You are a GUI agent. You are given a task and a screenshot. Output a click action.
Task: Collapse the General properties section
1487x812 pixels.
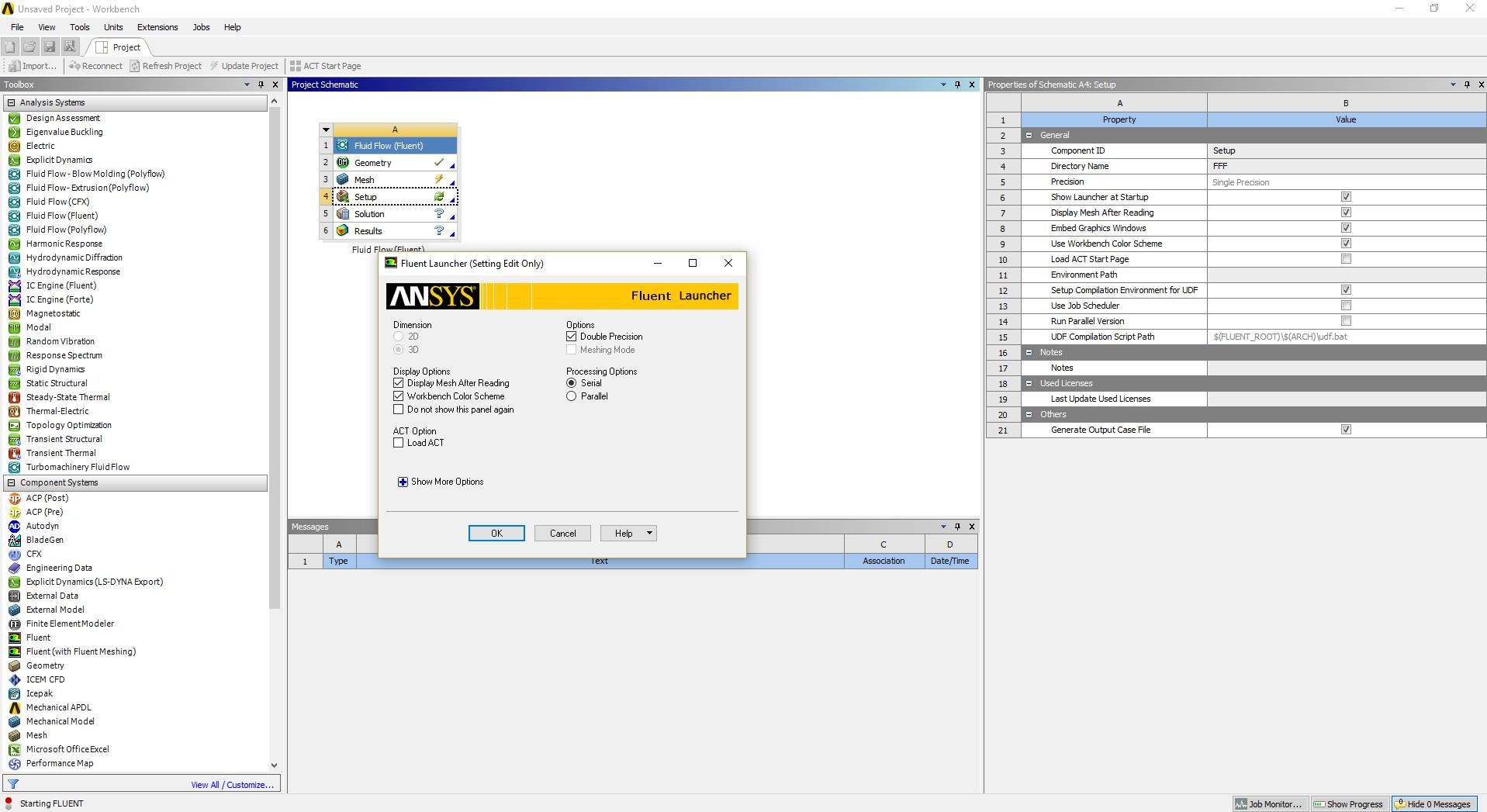1029,135
